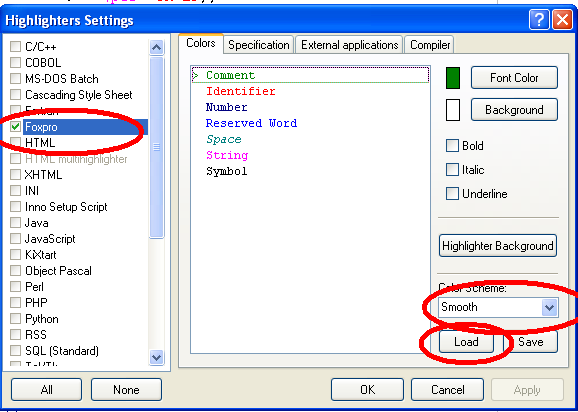Select Python in the language list
The width and height of the screenshot is (578, 412).
(x=42, y=318)
